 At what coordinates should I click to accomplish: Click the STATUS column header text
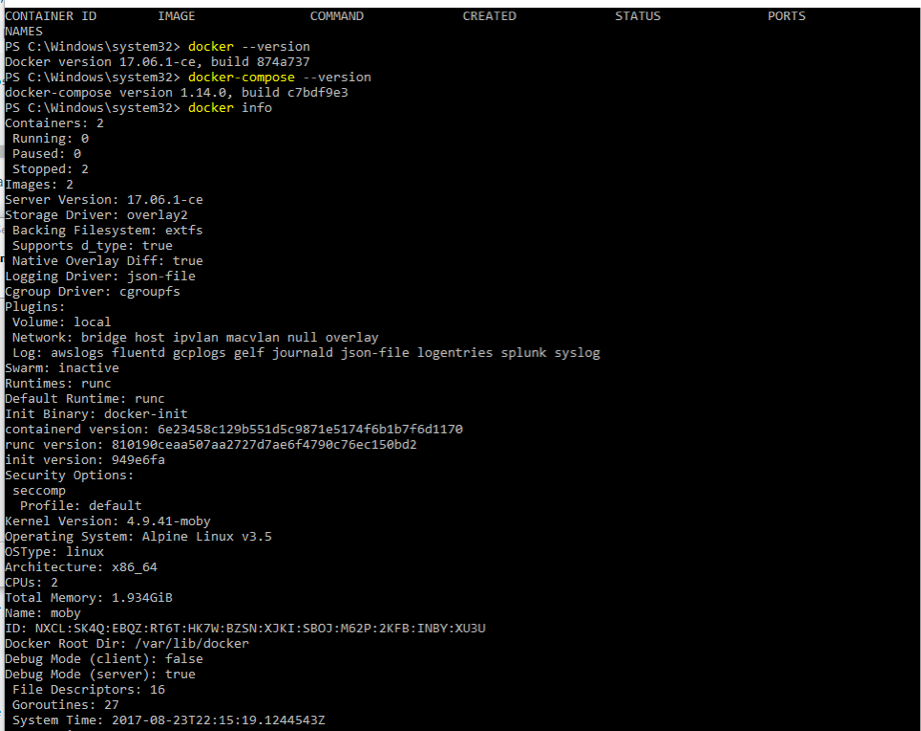tap(638, 16)
